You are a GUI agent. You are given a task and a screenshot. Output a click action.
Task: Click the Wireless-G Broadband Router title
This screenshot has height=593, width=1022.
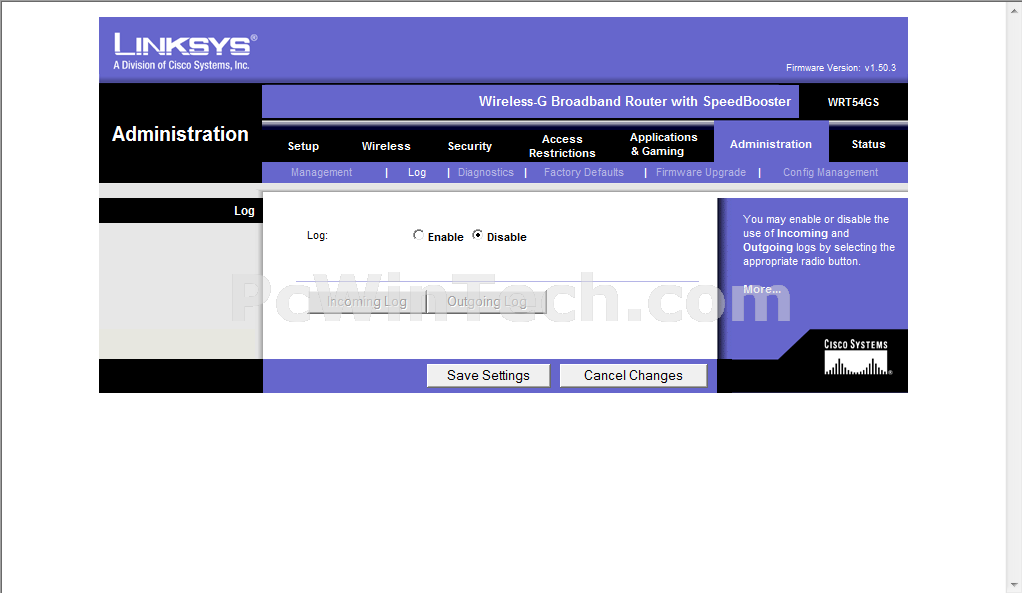pos(635,102)
